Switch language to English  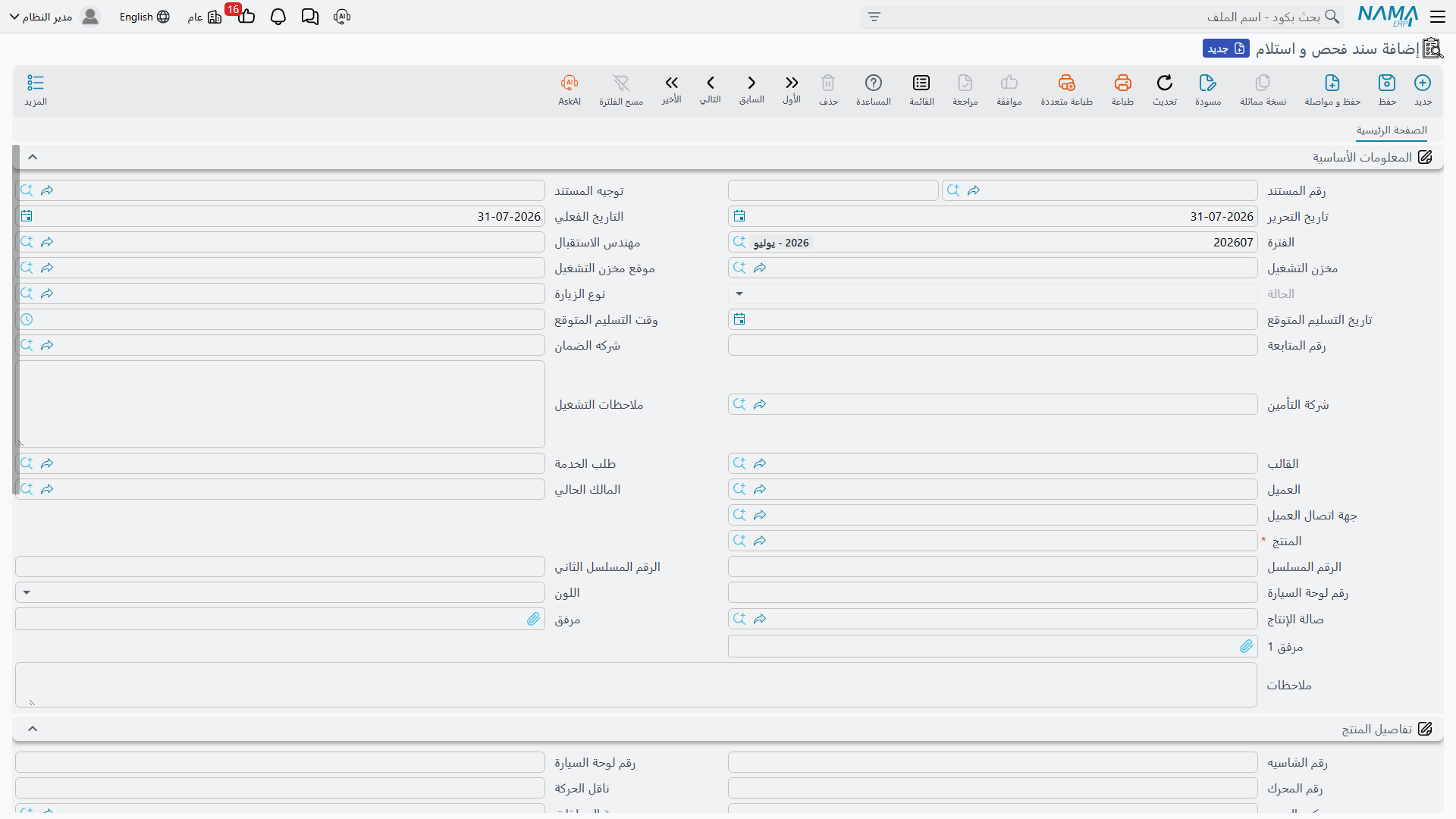point(145,17)
